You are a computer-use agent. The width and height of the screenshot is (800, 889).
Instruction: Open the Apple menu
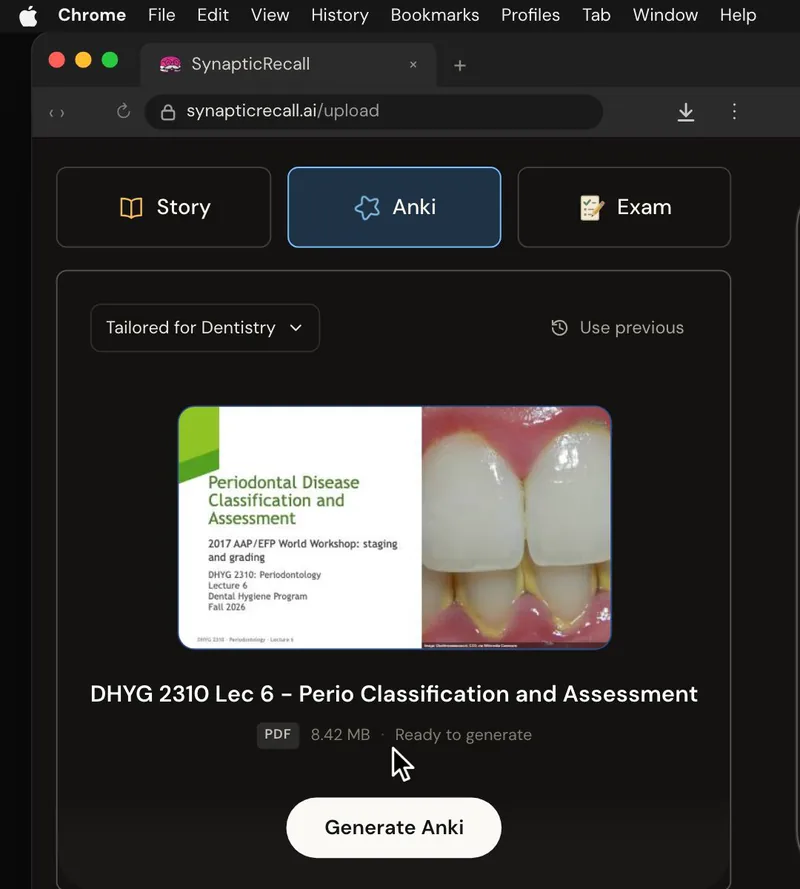pyautogui.click(x=28, y=15)
